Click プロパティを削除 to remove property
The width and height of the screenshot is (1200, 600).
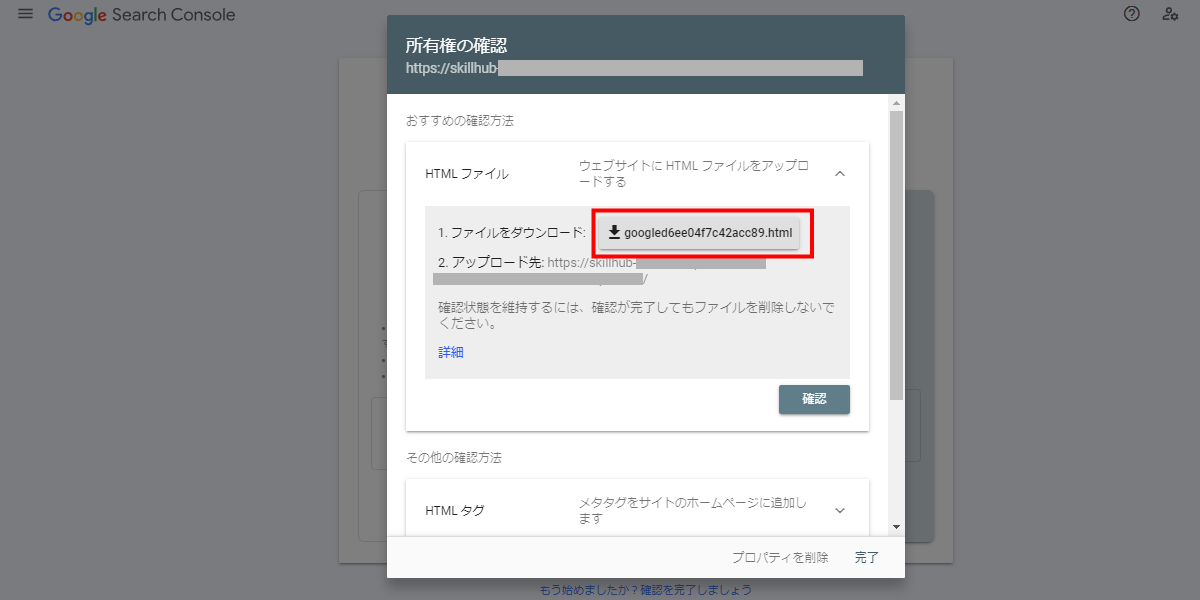point(780,557)
